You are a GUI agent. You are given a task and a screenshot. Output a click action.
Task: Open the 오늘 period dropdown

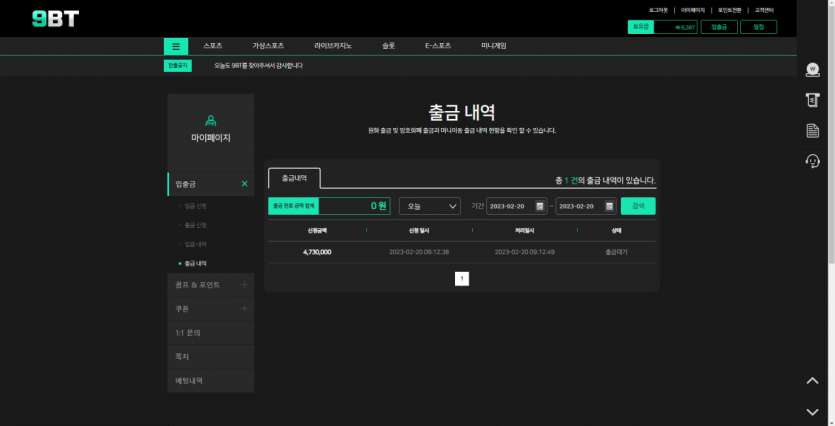pos(429,206)
